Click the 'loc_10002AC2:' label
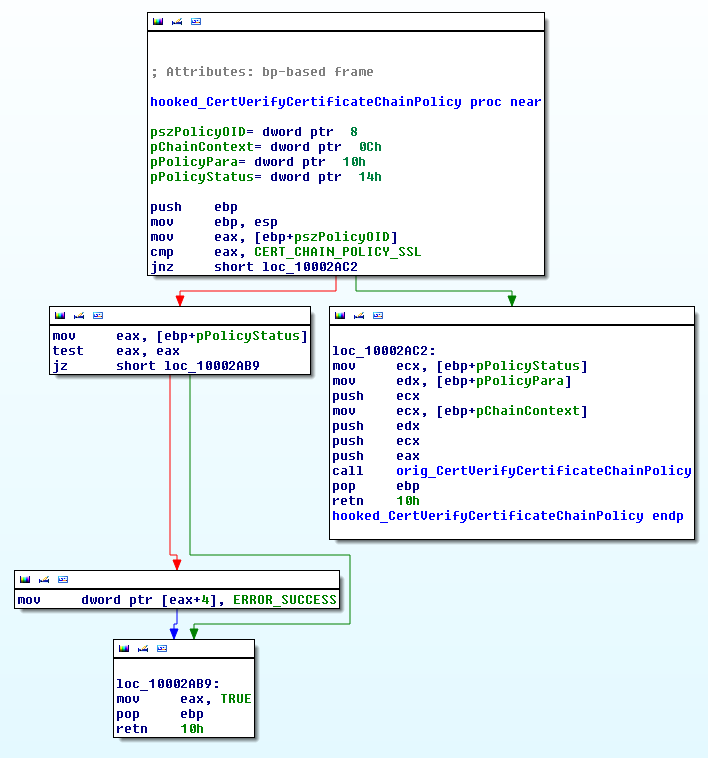This screenshot has height=758, width=708. pos(384,351)
